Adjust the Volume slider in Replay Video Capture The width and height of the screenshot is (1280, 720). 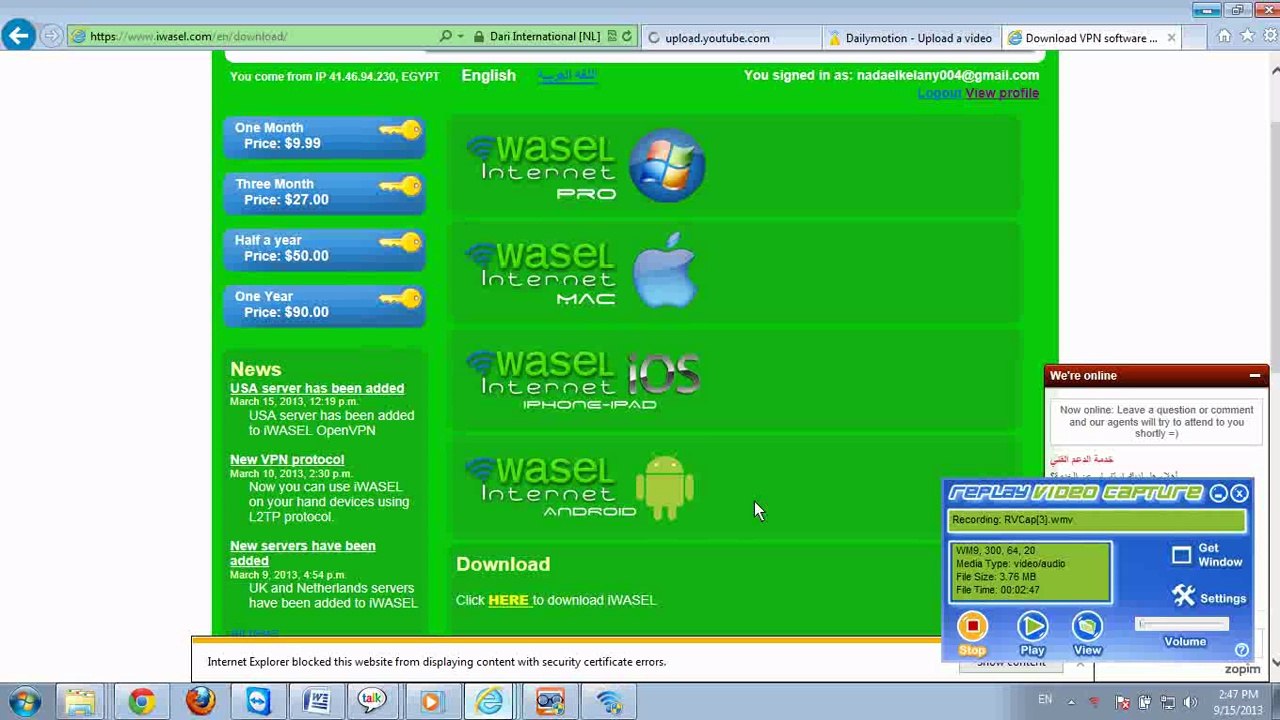(x=1183, y=624)
